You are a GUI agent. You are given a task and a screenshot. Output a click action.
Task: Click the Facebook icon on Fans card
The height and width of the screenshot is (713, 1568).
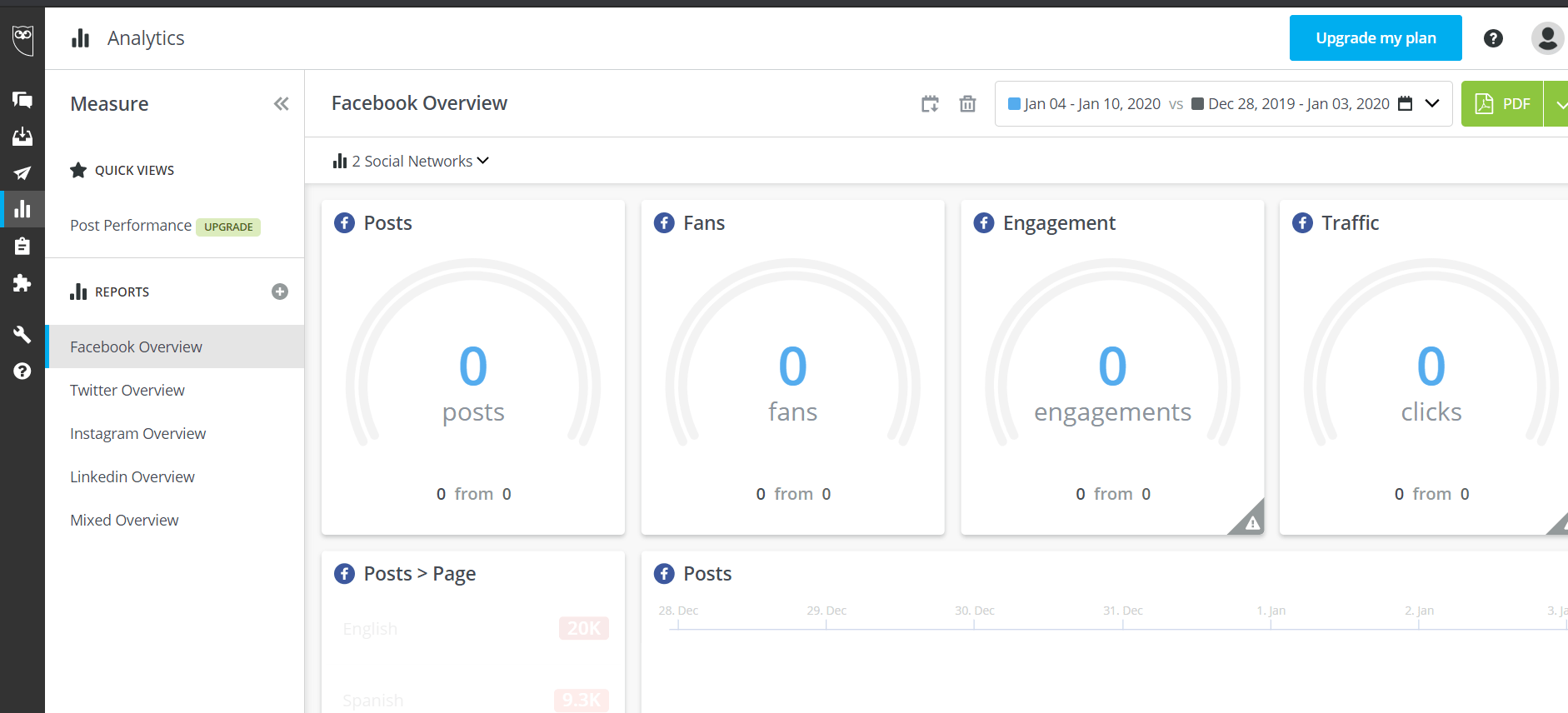click(x=664, y=223)
